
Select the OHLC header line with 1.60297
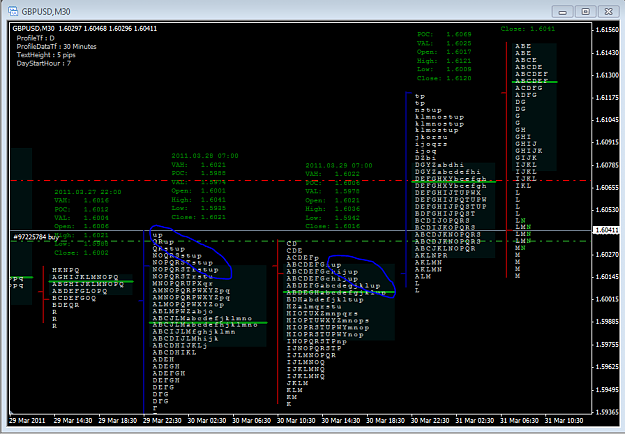85,29
